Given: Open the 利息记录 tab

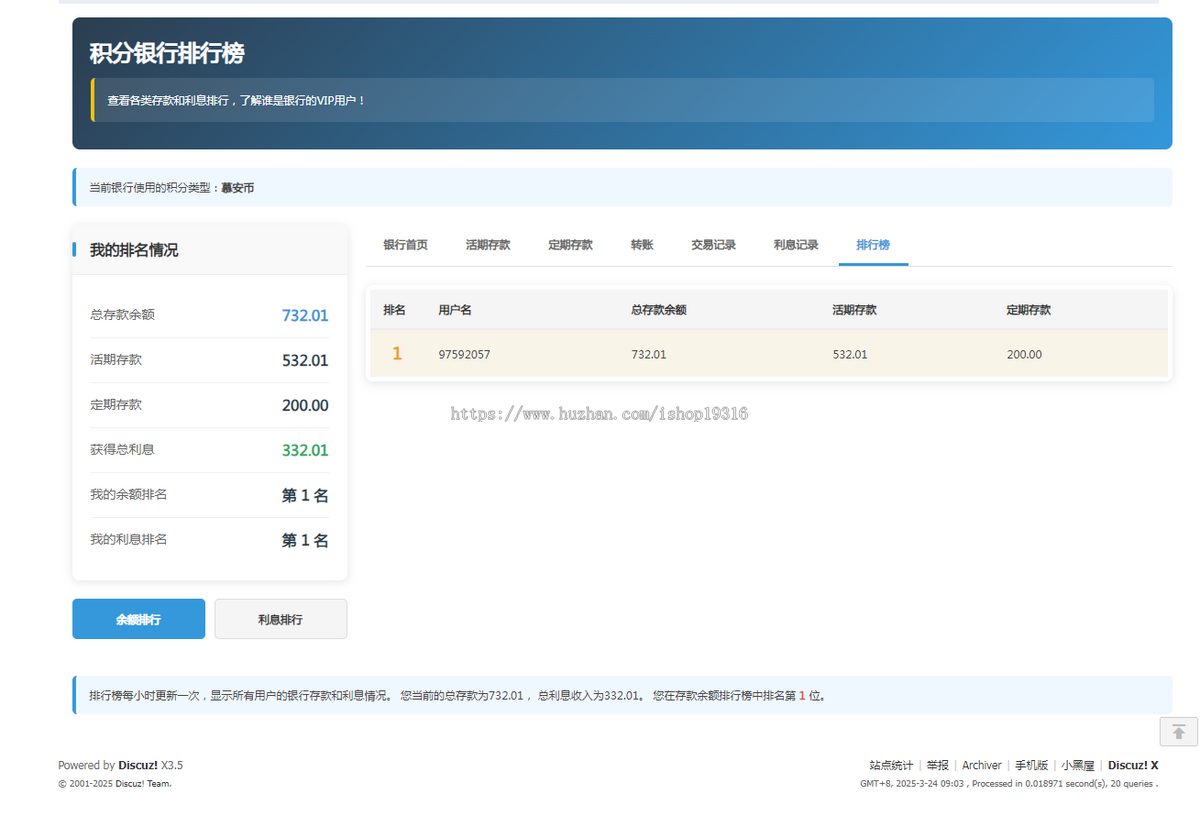Looking at the screenshot, I should pyautogui.click(x=796, y=245).
